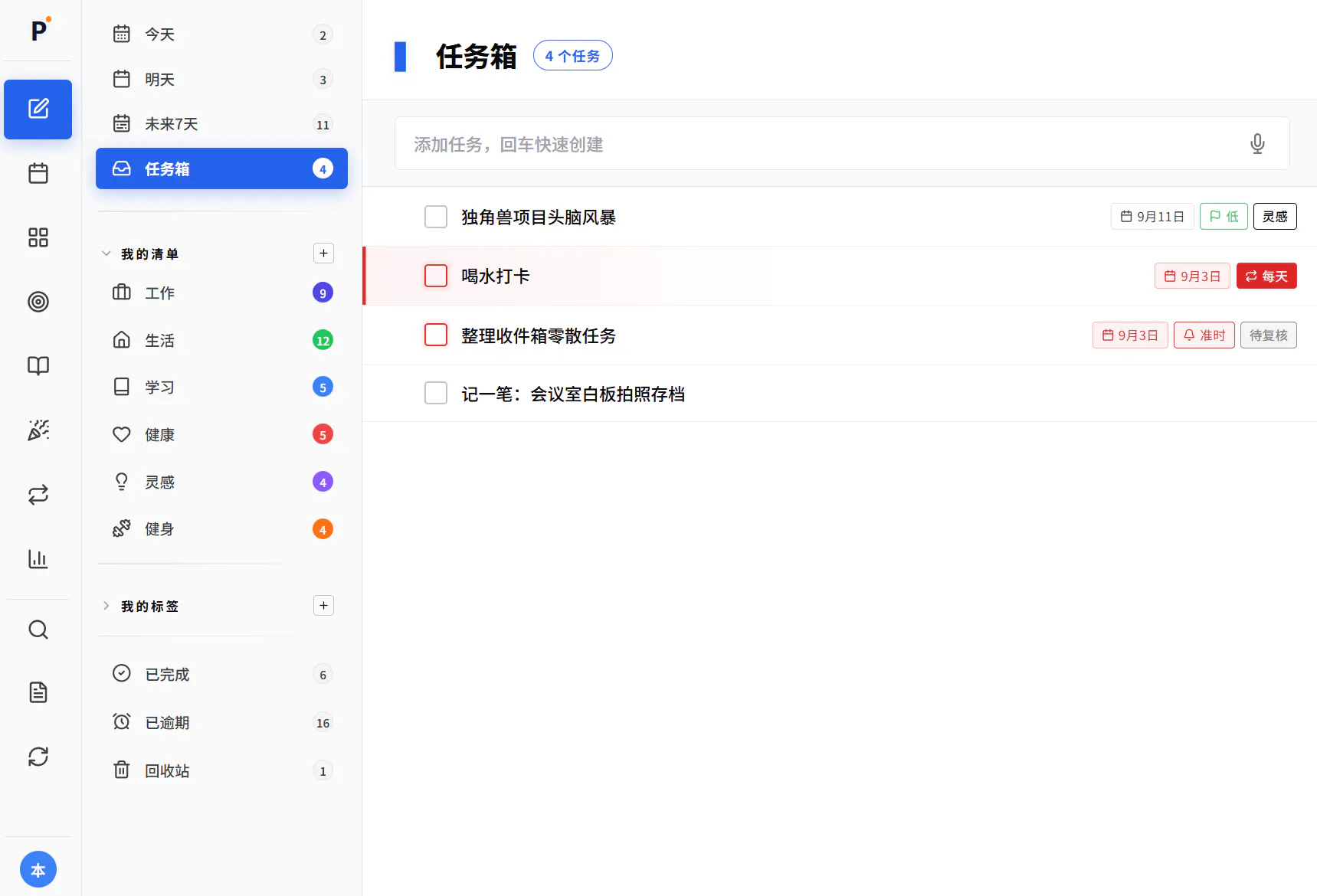Open the 明天 view

click(x=222, y=80)
